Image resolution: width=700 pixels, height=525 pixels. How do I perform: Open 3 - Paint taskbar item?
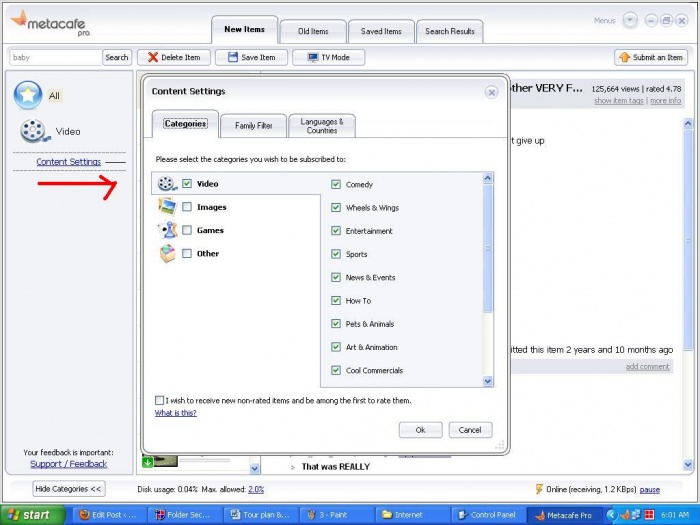tap(335, 515)
